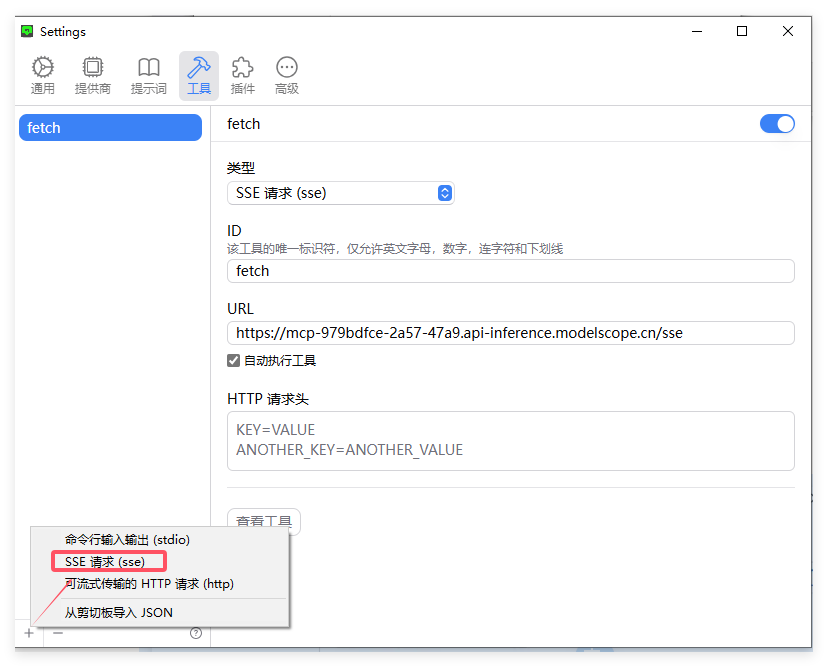Click the URL input field

point(510,333)
